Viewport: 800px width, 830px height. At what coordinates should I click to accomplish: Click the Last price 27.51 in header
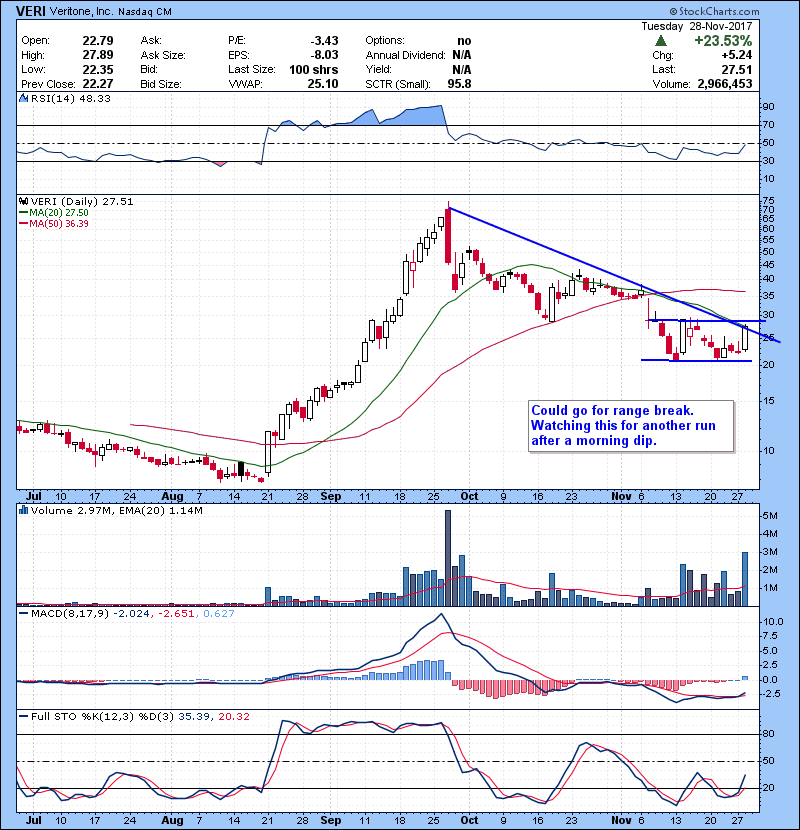[736, 69]
